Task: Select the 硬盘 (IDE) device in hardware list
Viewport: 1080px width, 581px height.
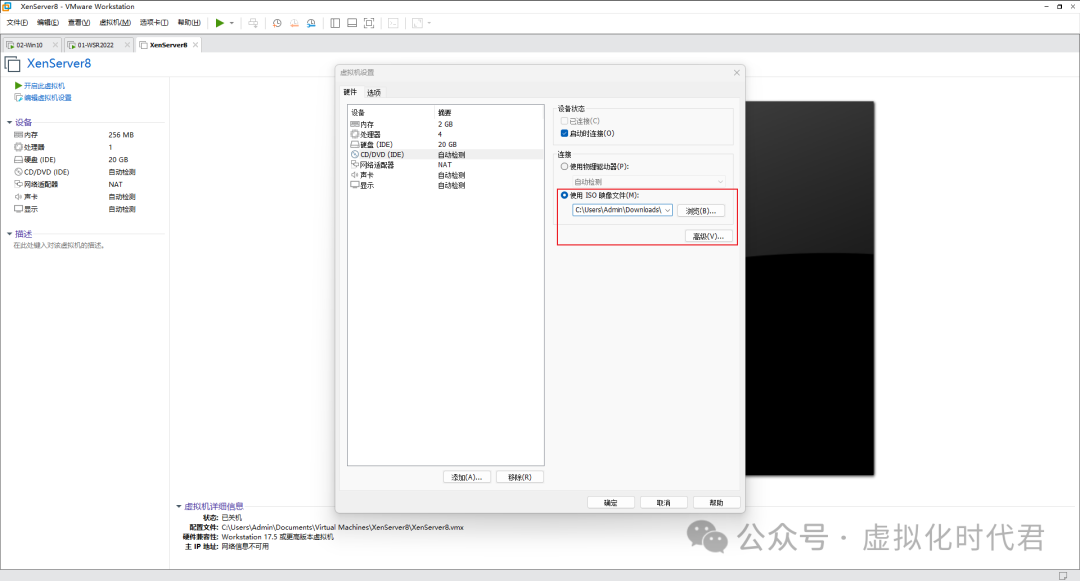Action: coord(375,144)
